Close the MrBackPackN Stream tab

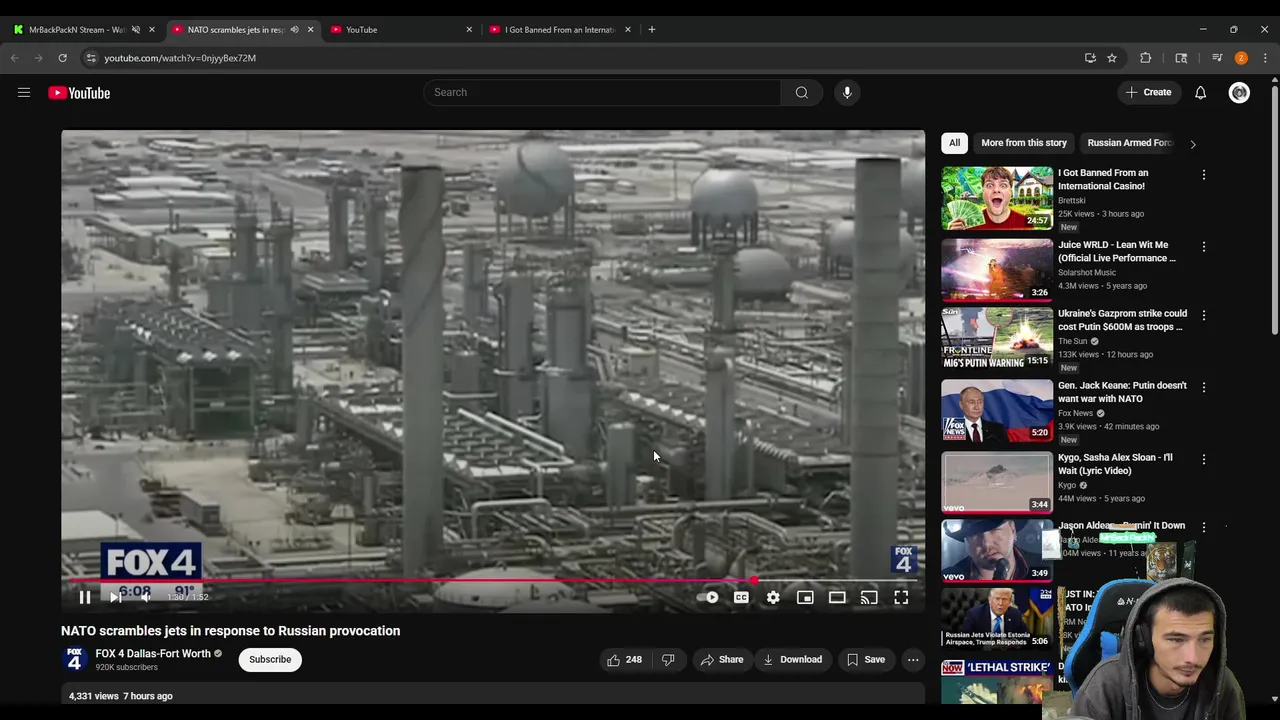[152, 30]
